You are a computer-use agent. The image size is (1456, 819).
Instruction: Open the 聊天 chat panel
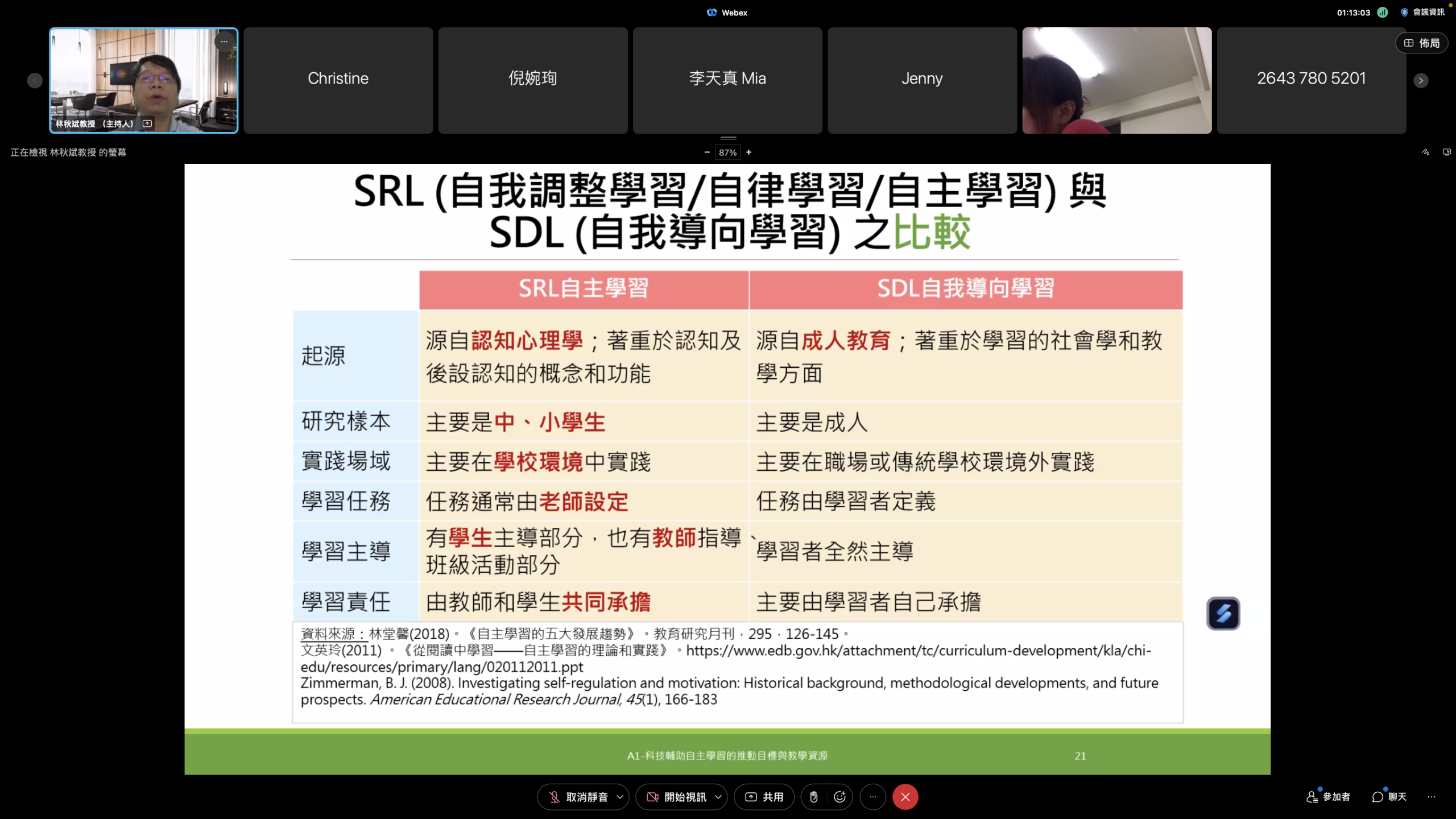[x=1389, y=797]
